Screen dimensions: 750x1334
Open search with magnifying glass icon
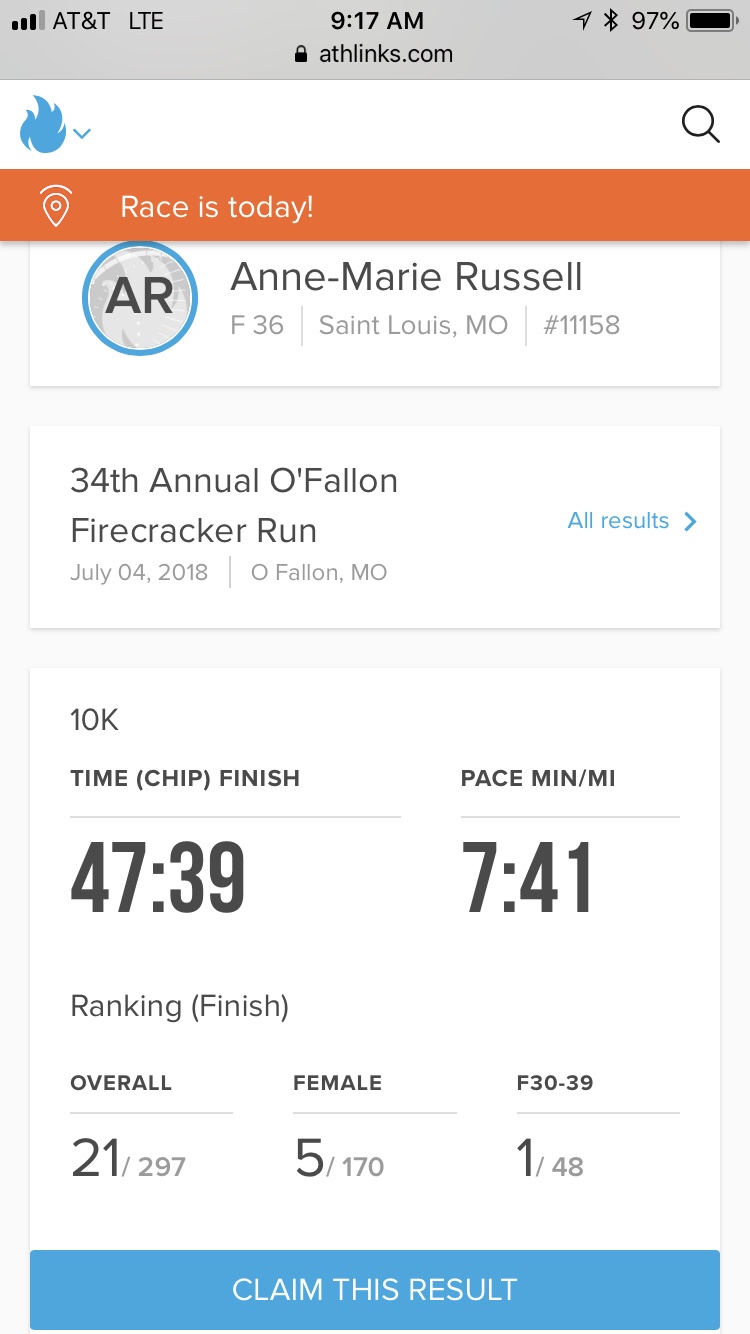(700, 125)
